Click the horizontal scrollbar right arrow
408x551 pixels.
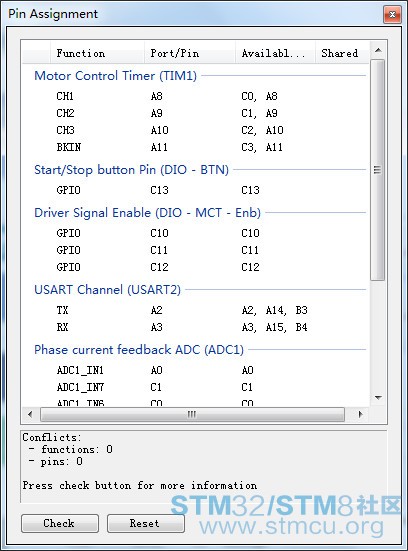click(x=361, y=414)
